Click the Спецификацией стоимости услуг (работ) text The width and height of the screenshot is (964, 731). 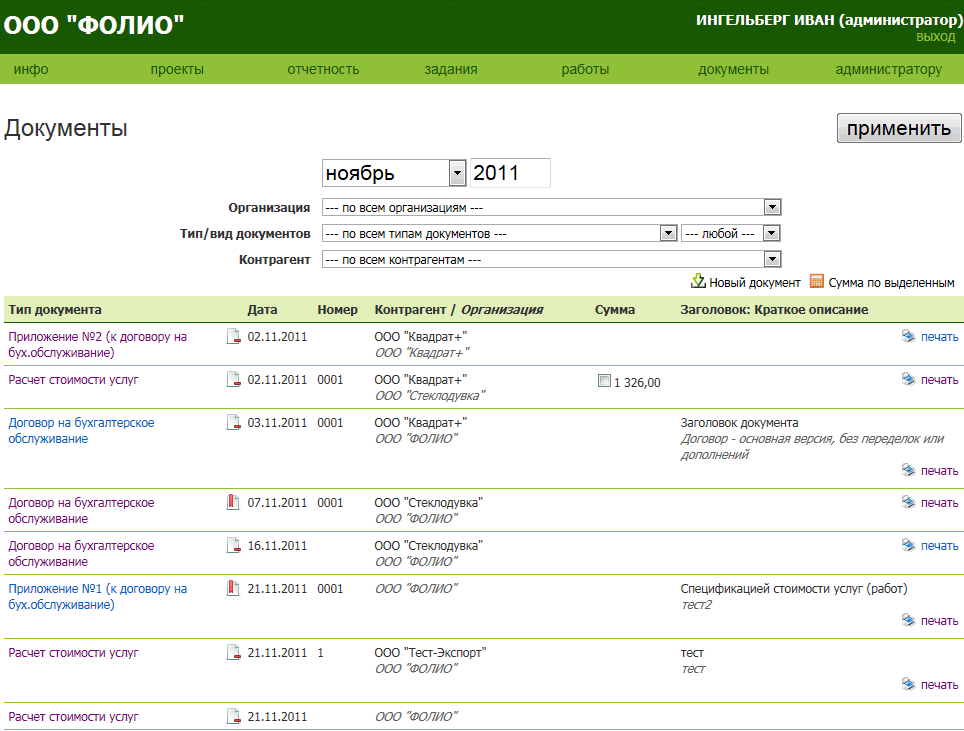[794, 588]
